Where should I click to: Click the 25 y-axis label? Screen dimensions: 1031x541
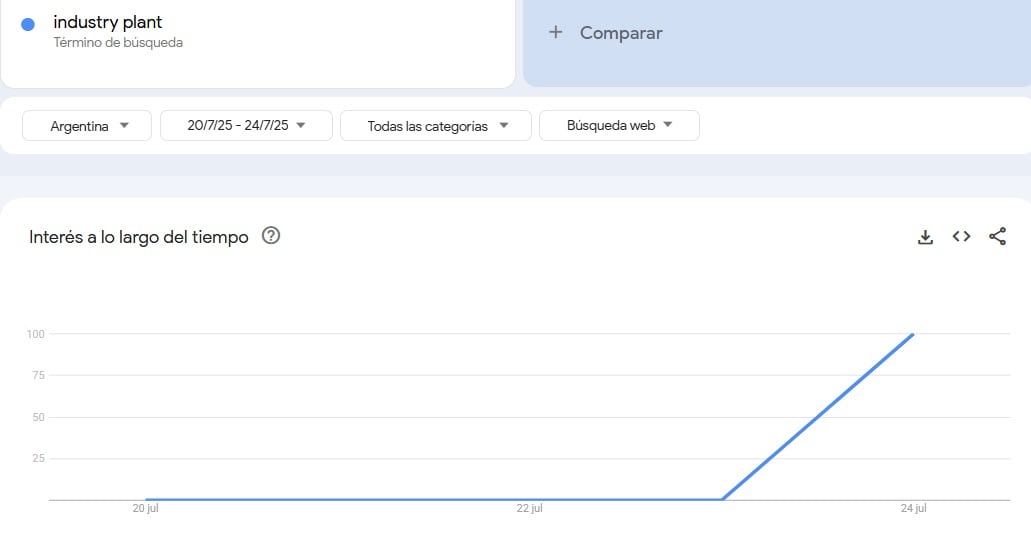point(39,458)
